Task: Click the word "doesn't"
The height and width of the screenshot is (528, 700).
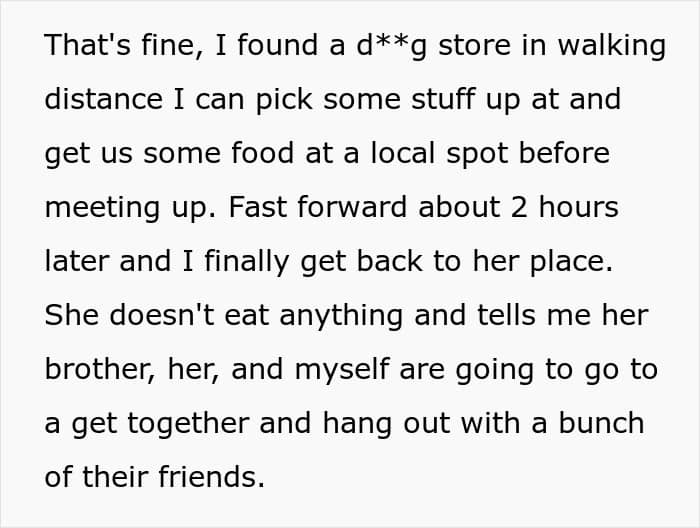Action: tap(162, 315)
